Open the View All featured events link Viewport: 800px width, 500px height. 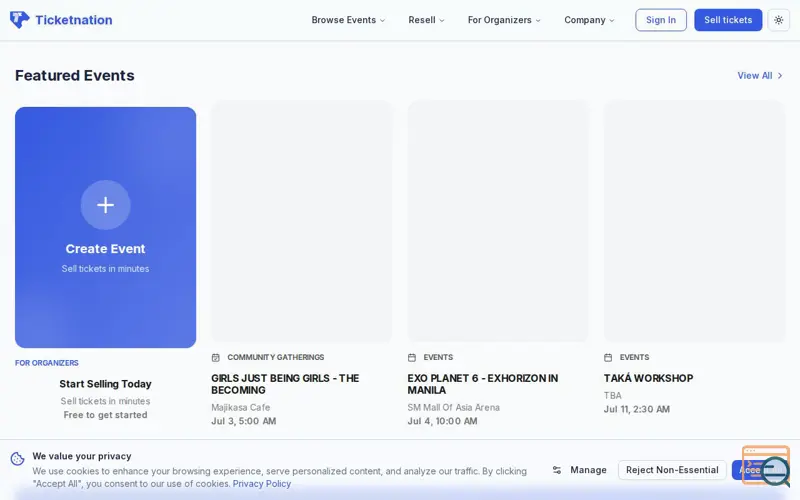(x=760, y=76)
